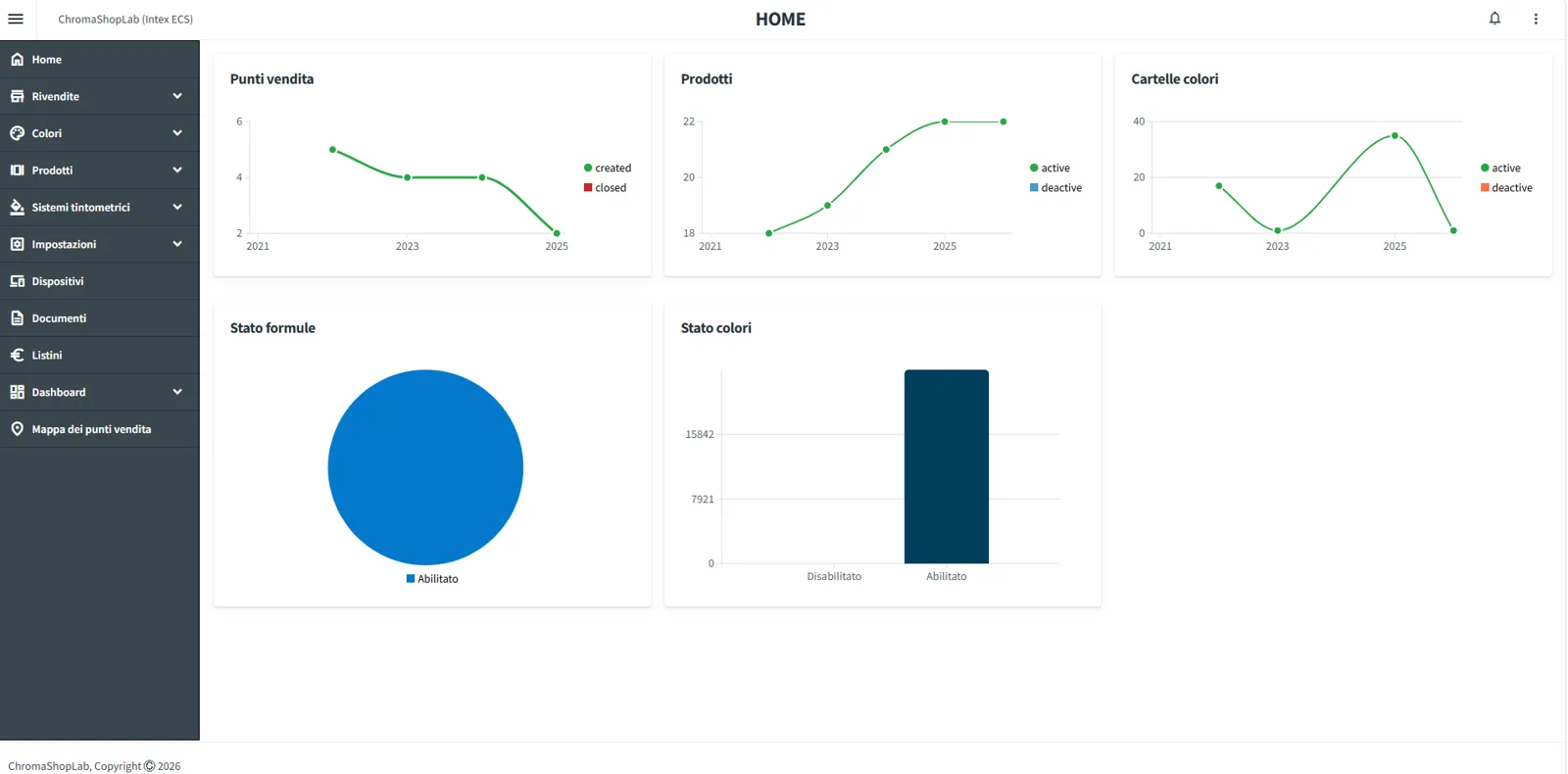Click the map pin icon for Mappa

17,429
